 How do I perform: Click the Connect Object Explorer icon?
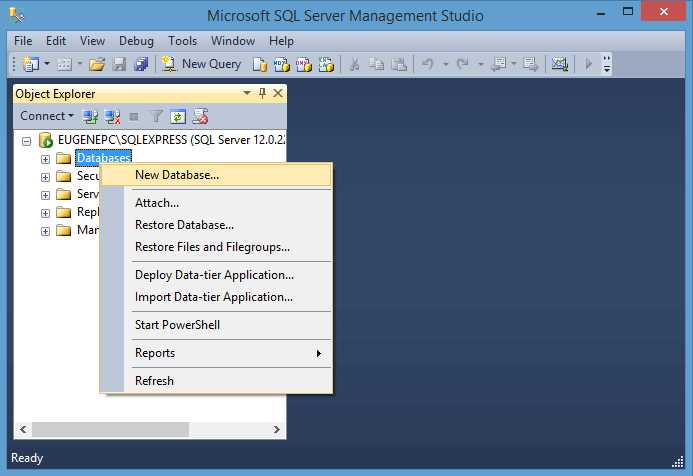point(91,116)
